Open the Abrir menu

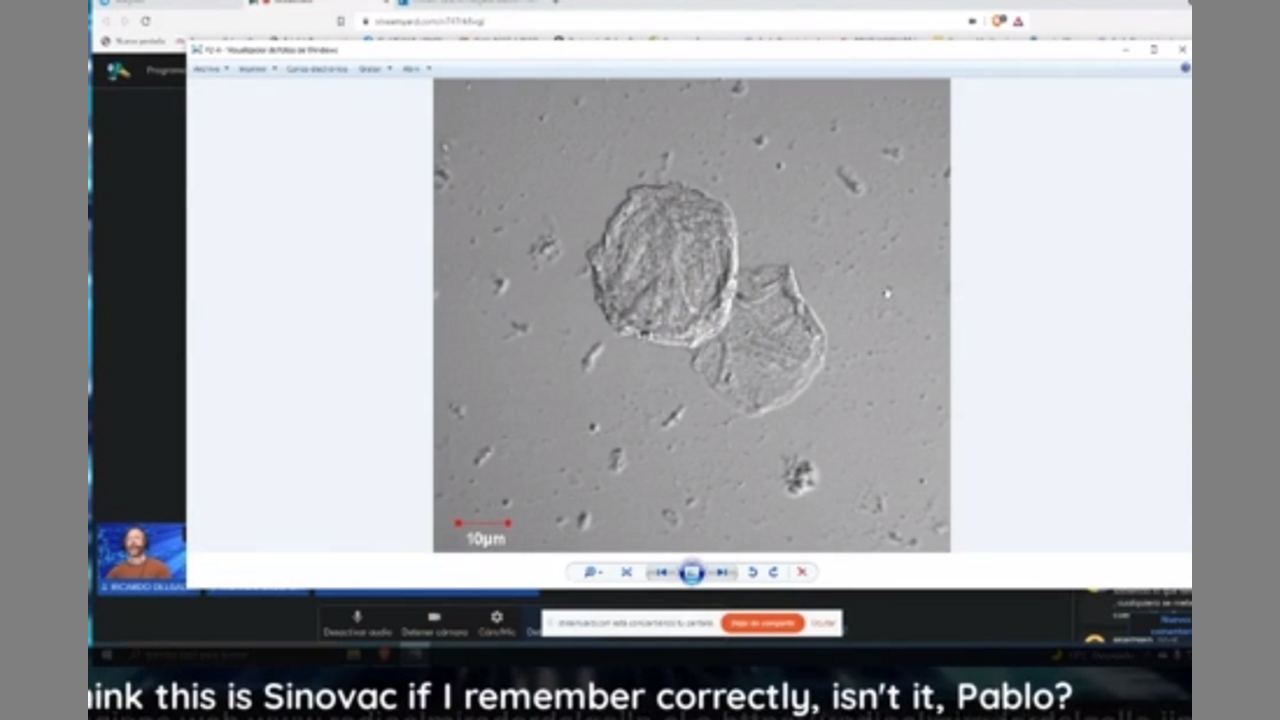415,69
